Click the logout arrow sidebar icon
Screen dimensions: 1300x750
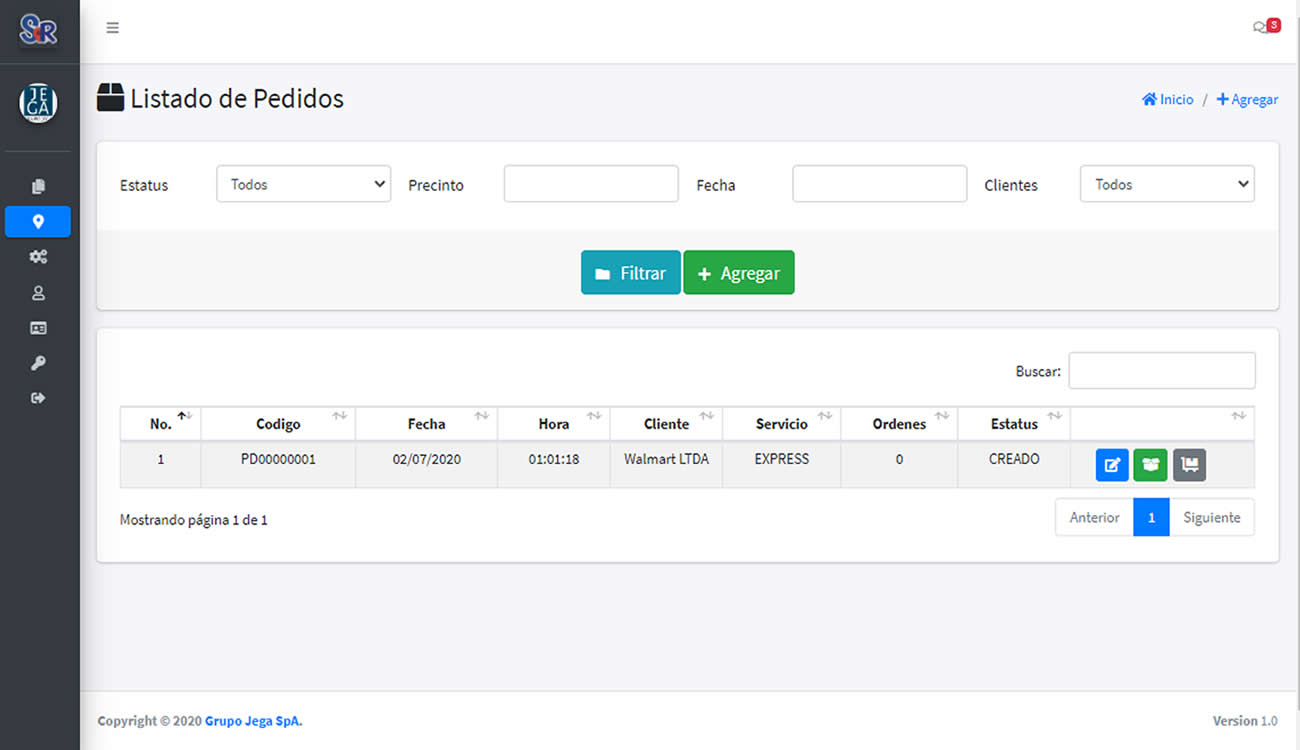(x=38, y=398)
